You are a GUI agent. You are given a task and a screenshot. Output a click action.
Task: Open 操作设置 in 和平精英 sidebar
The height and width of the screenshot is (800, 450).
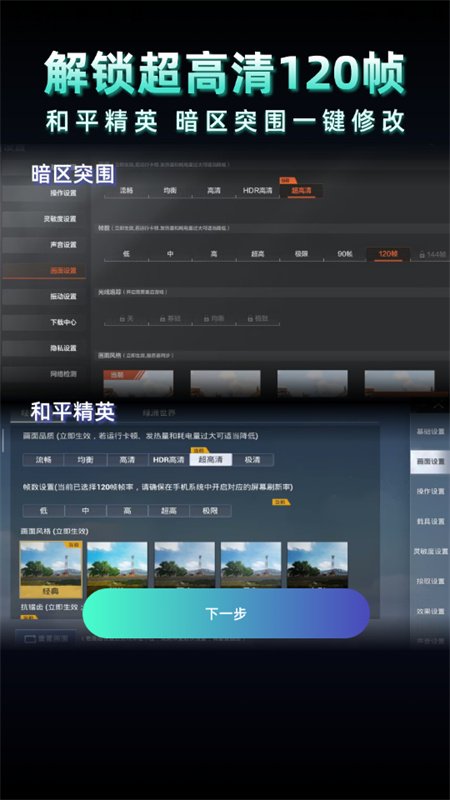click(430, 491)
